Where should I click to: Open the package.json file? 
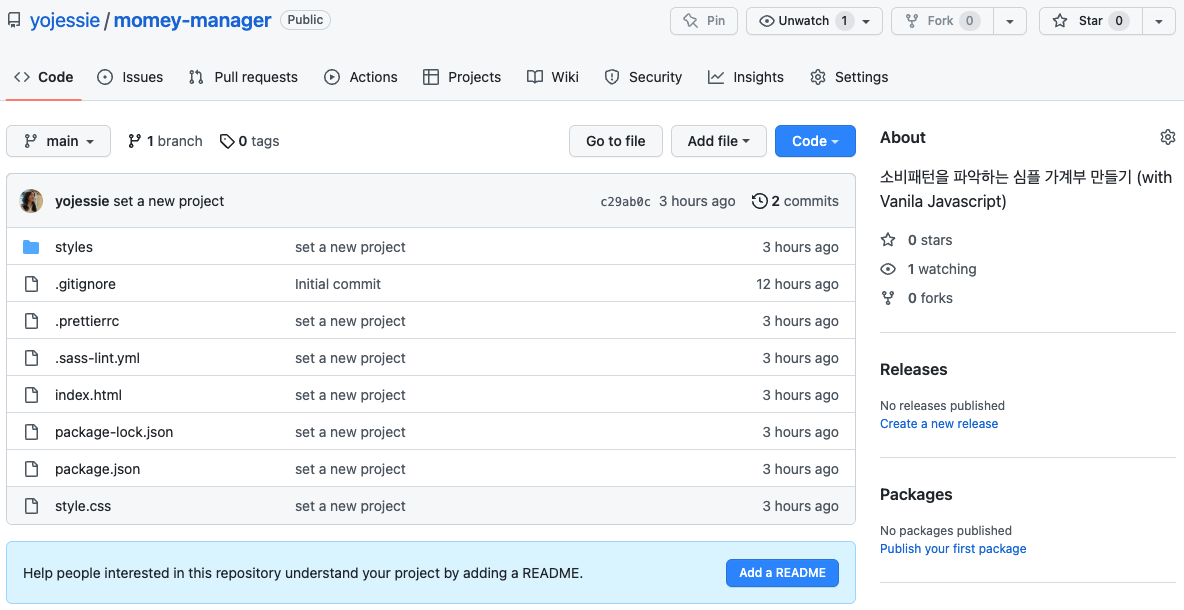(x=97, y=469)
